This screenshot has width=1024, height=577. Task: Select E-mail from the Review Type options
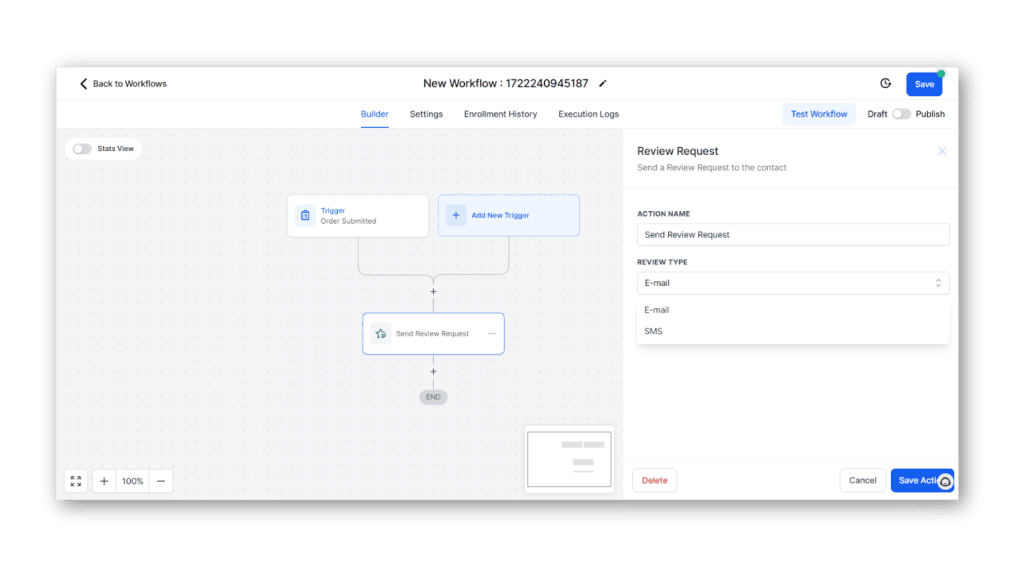point(656,309)
